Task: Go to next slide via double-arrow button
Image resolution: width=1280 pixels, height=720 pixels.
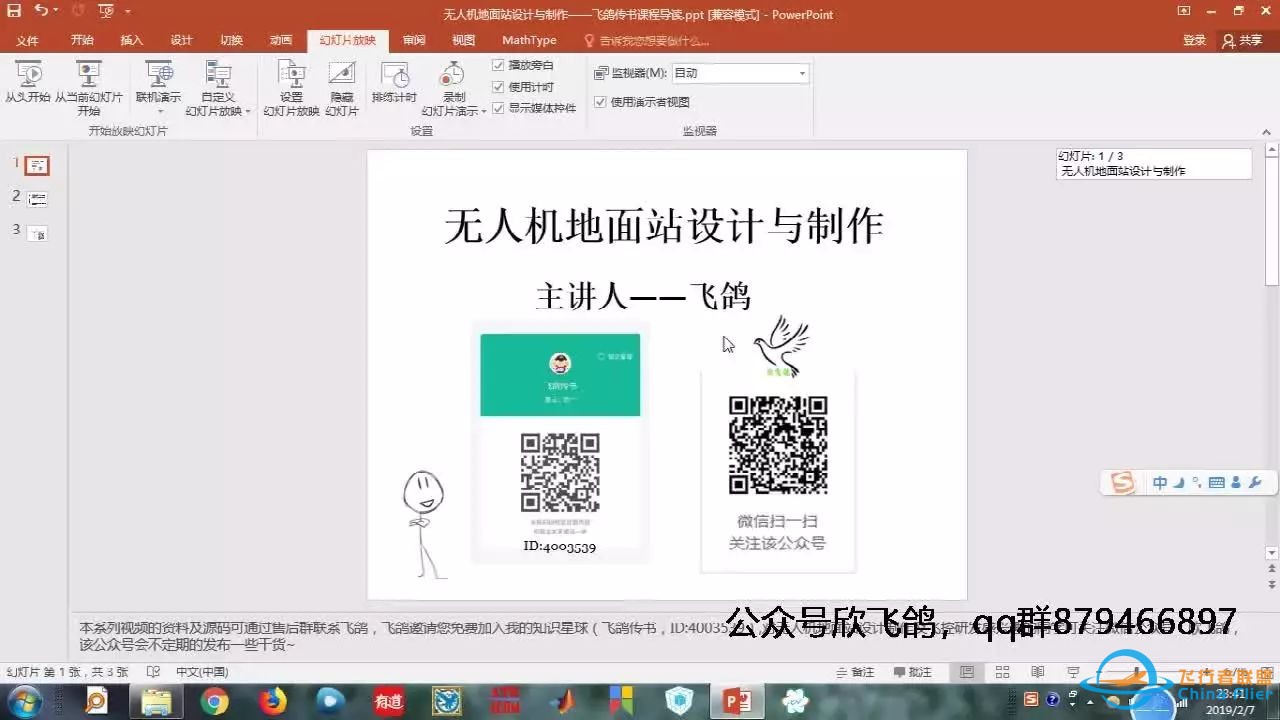Action: click(x=1272, y=585)
